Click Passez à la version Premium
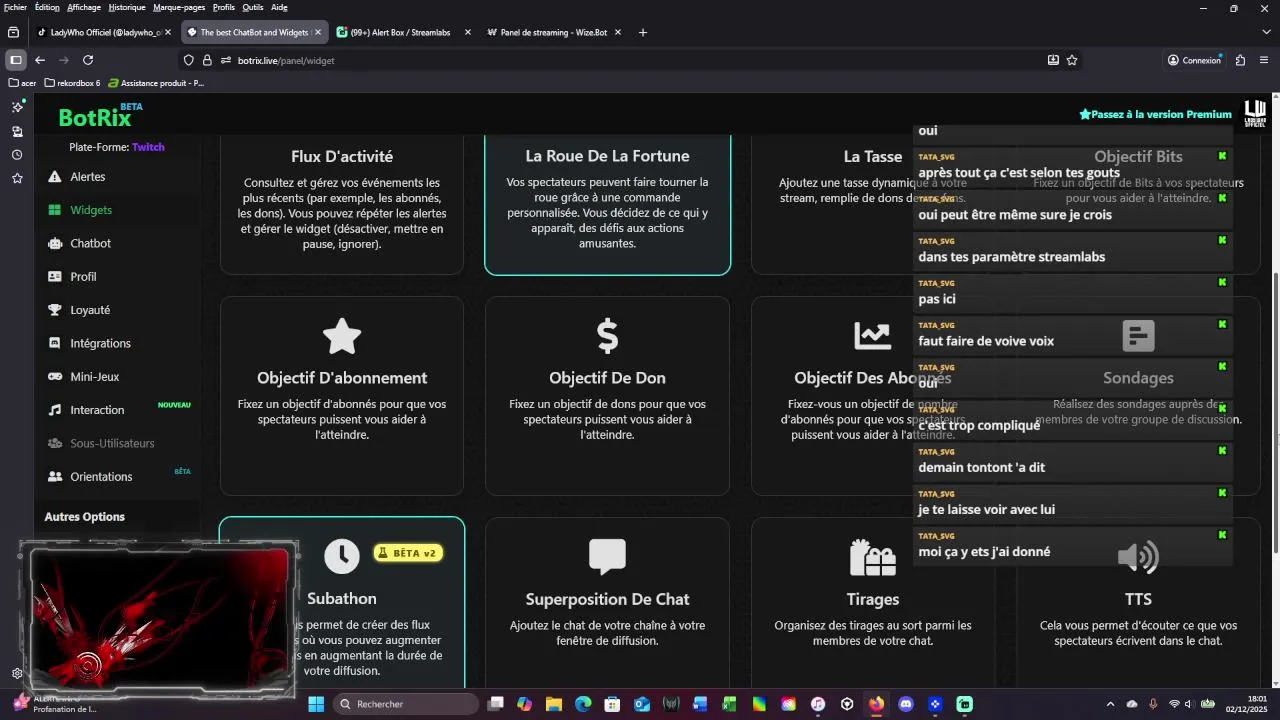Image resolution: width=1280 pixels, height=720 pixels. point(1155,114)
